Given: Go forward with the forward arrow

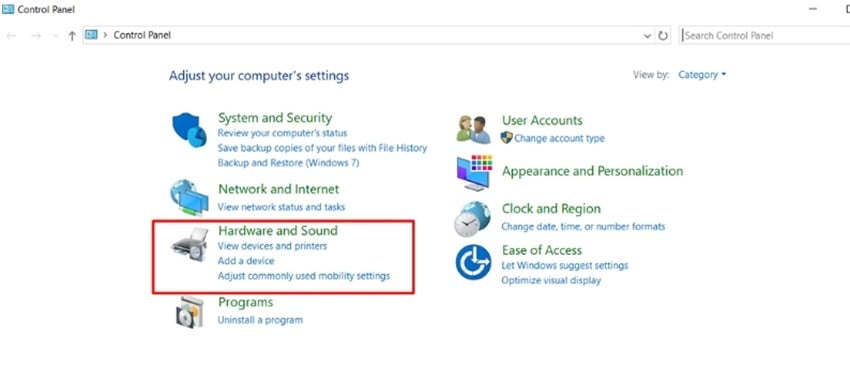Looking at the screenshot, I should pyautogui.click(x=36, y=36).
